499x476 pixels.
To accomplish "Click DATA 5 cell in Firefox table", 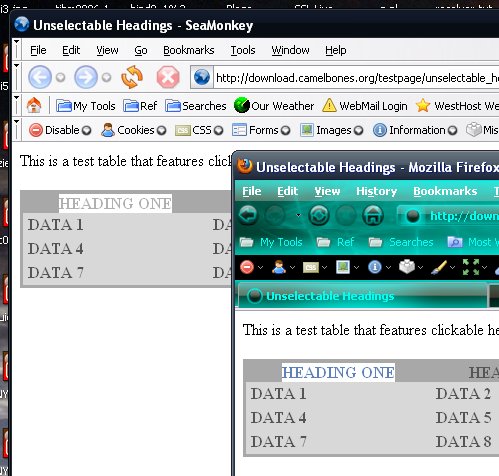I will (x=463, y=418).
